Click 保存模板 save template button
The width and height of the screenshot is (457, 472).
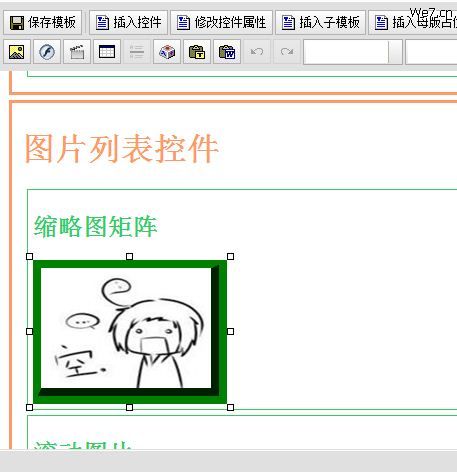pyautogui.click(x=43, y=22)
